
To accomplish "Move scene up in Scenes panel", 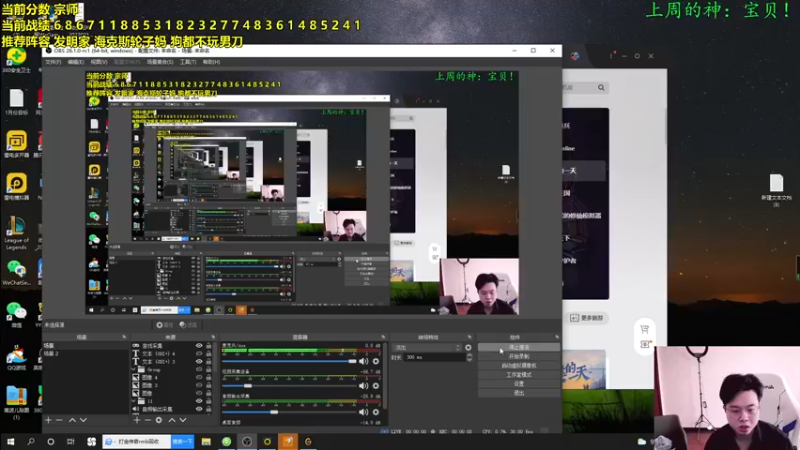I will tap(72, 420).
